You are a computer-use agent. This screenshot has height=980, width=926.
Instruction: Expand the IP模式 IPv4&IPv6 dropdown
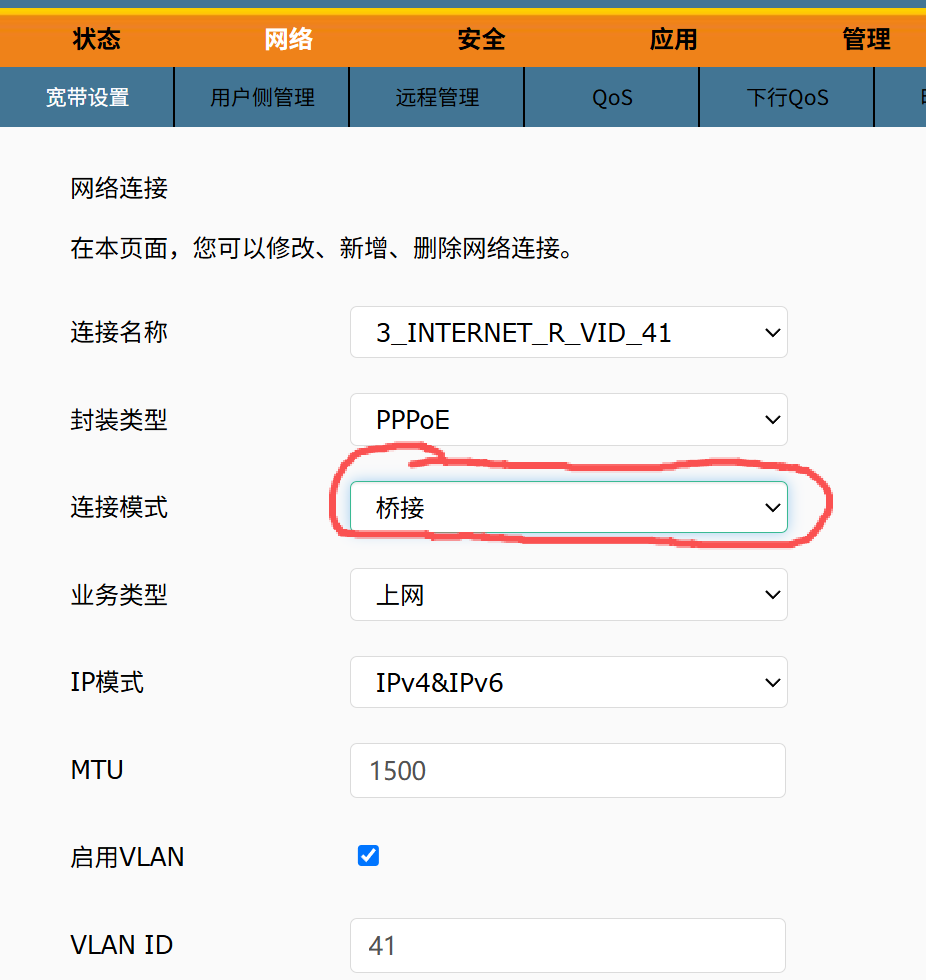pyautogui.click(x=569, y=682)
